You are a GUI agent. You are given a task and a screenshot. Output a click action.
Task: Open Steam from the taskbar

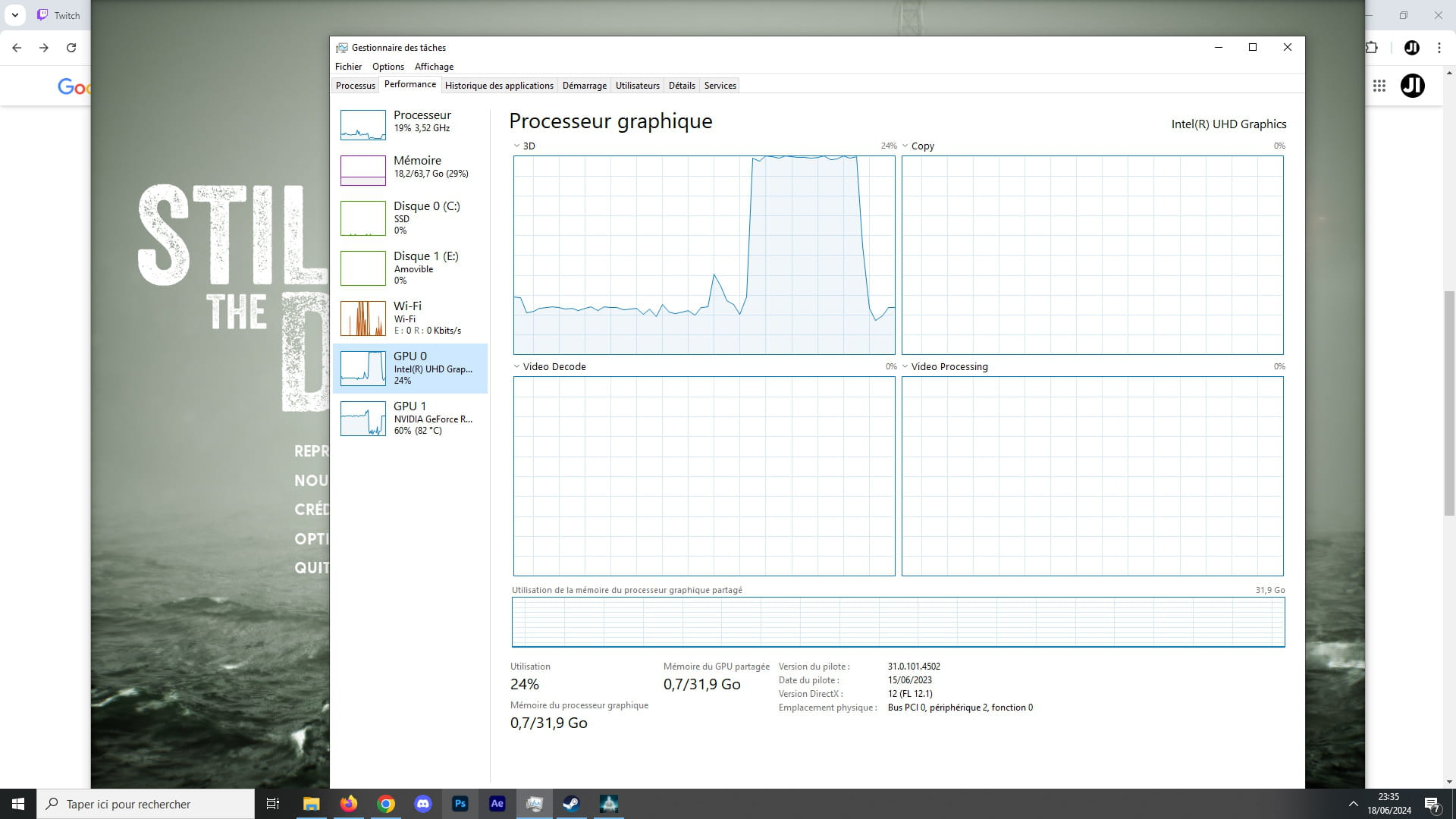point(571,804)
